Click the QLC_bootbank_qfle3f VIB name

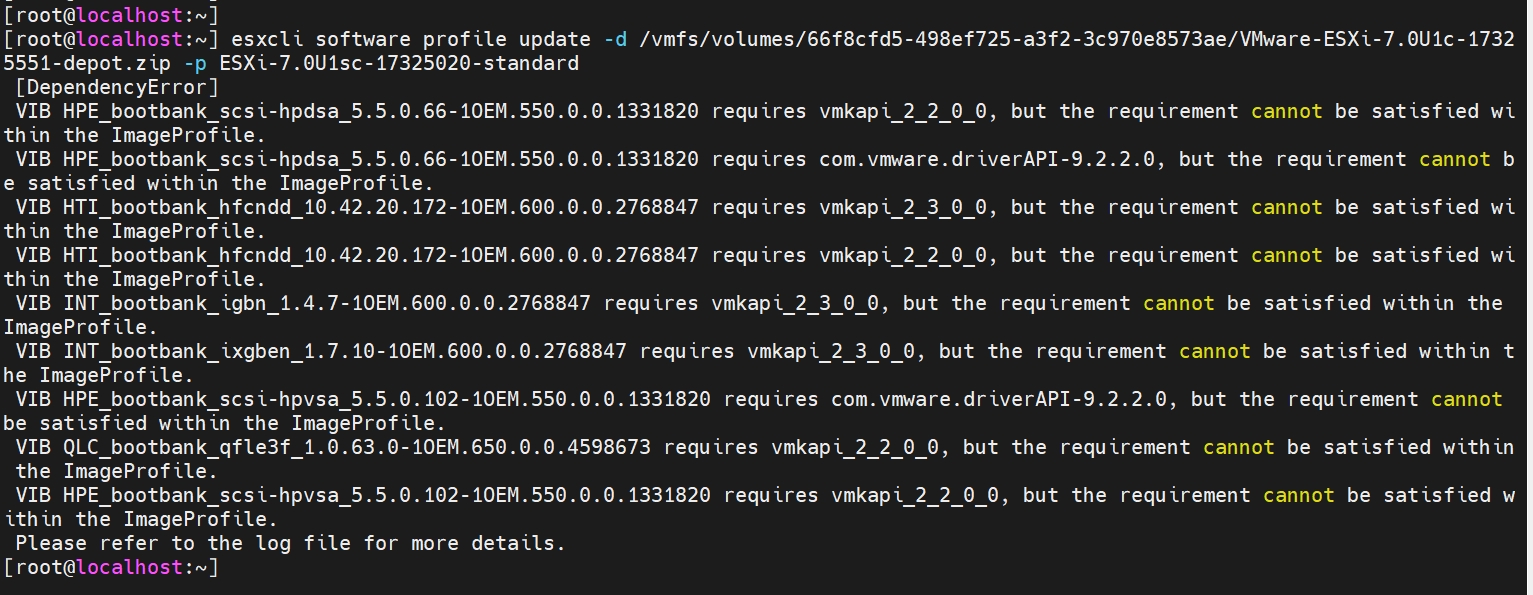pyautogui.click(x=356, y=447)
